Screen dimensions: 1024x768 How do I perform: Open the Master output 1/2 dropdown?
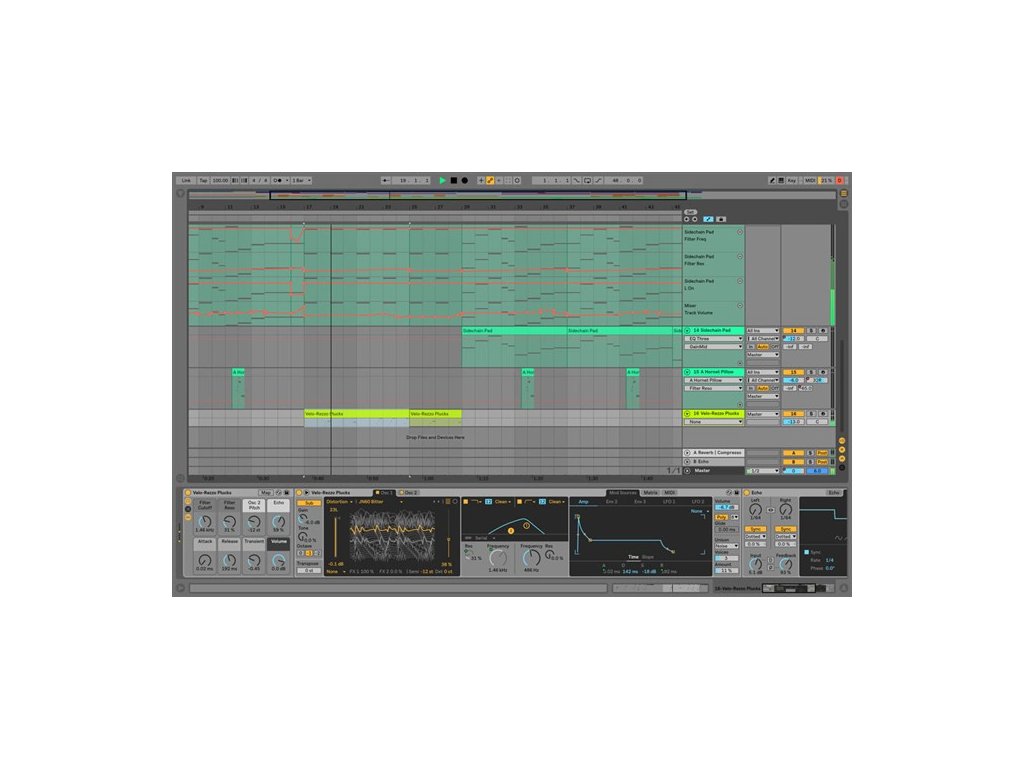[763, 470]
